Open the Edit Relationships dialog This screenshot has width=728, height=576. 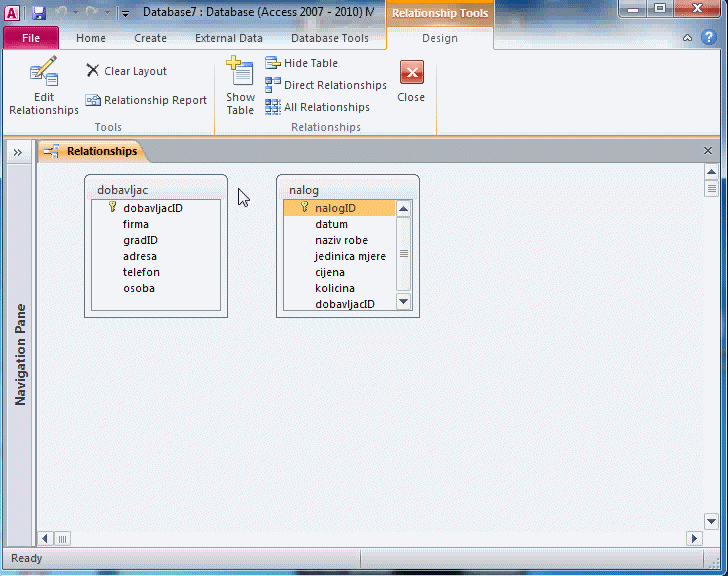tap(43, 86)
